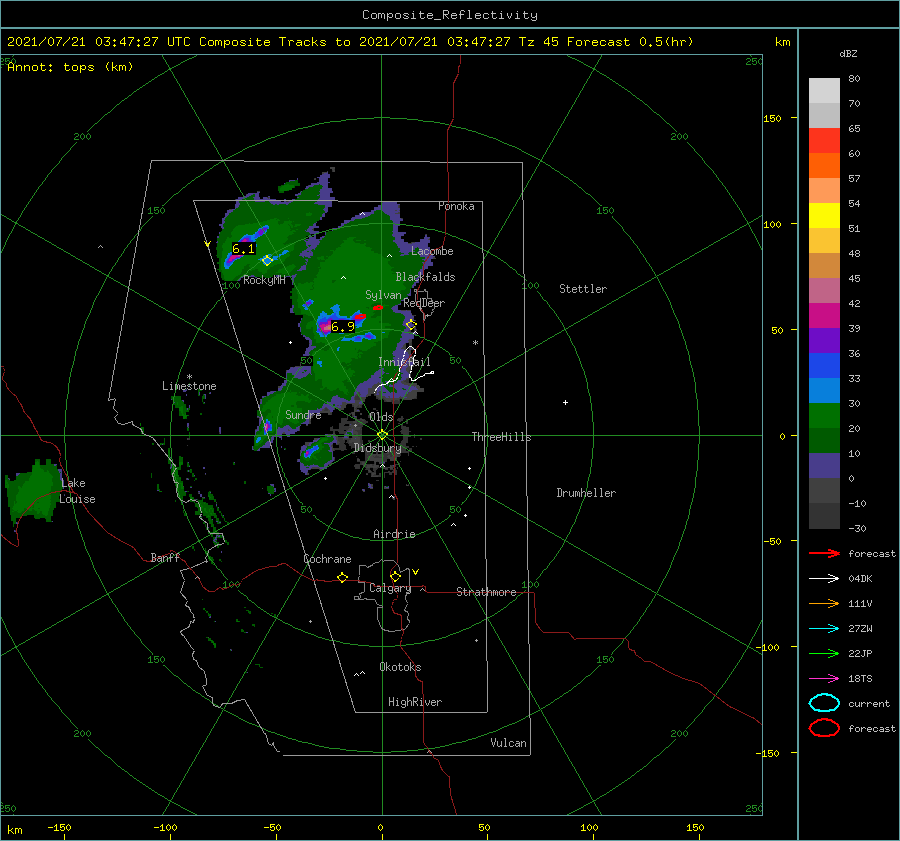
Task: Select the Cochrane town label
Action: click(x=327, y=559)
